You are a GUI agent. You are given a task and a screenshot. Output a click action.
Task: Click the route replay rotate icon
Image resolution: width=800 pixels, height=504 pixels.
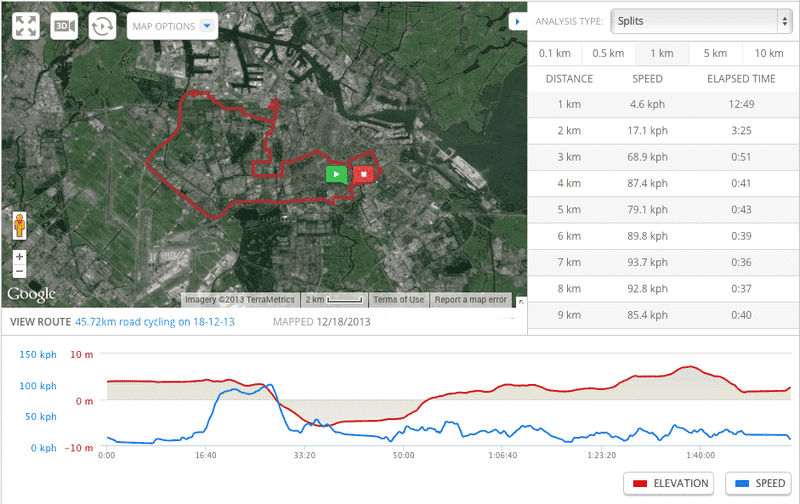coord(102,25)
